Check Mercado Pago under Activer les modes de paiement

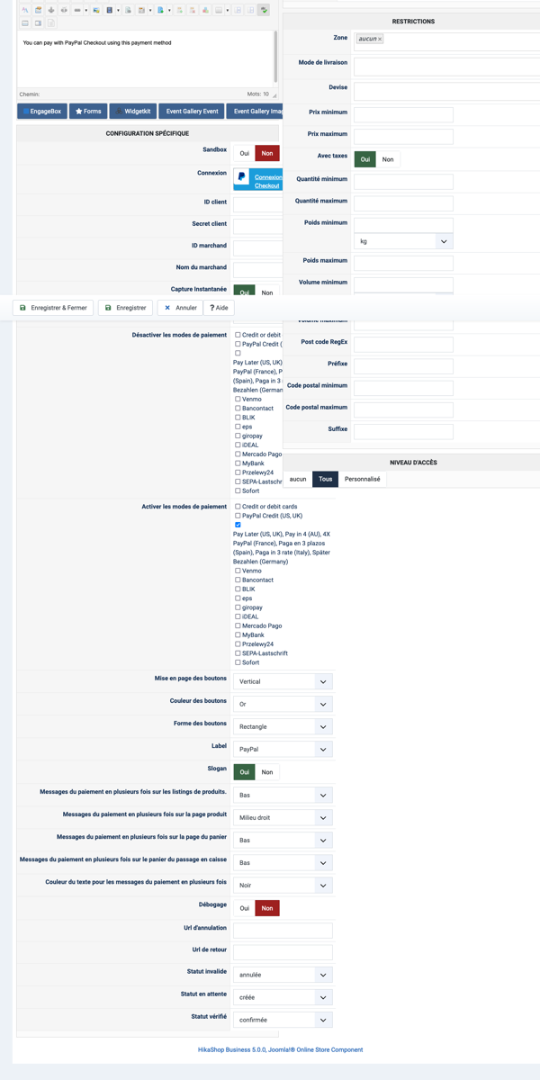point(238,625)
